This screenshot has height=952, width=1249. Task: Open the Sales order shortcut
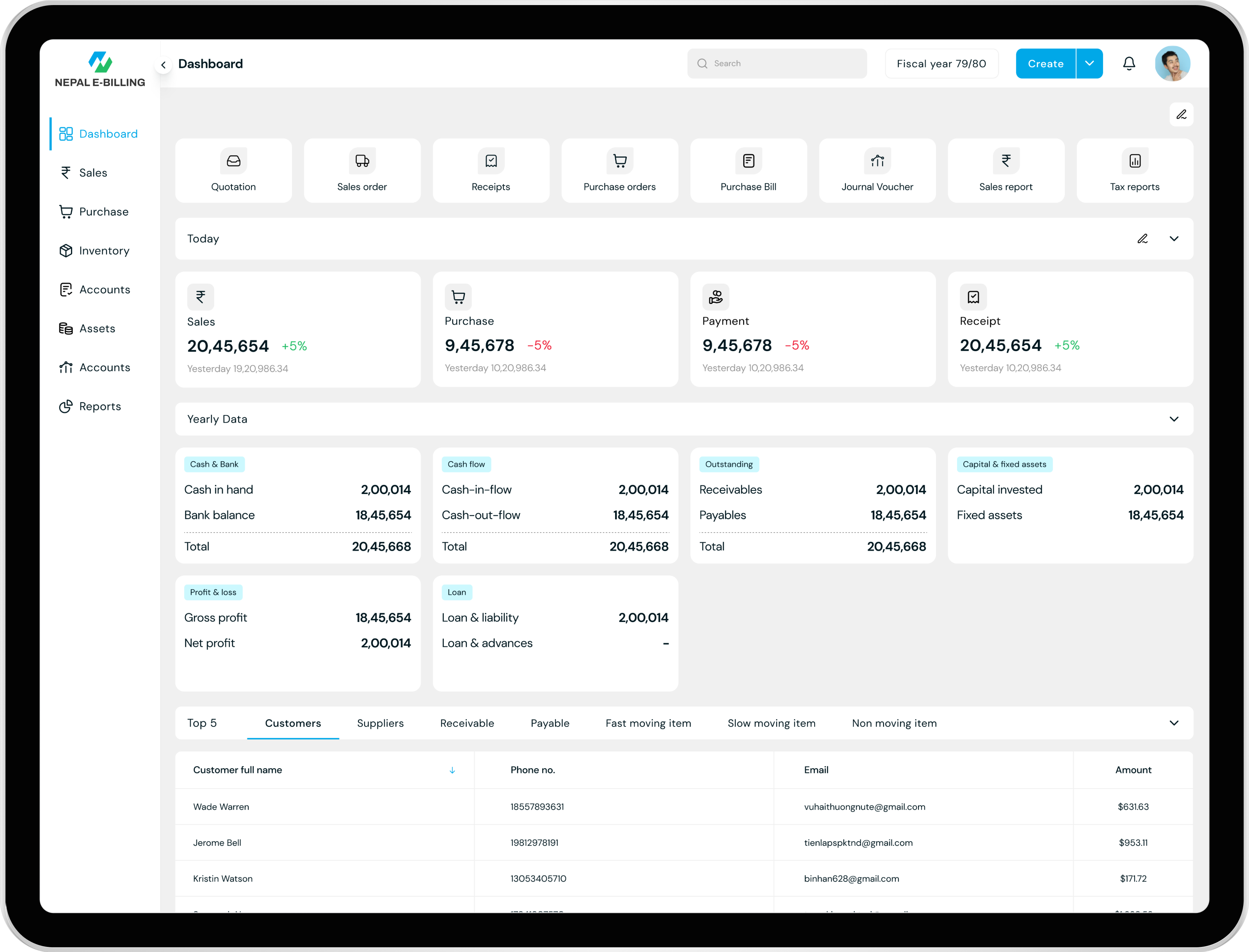(362, 171)
